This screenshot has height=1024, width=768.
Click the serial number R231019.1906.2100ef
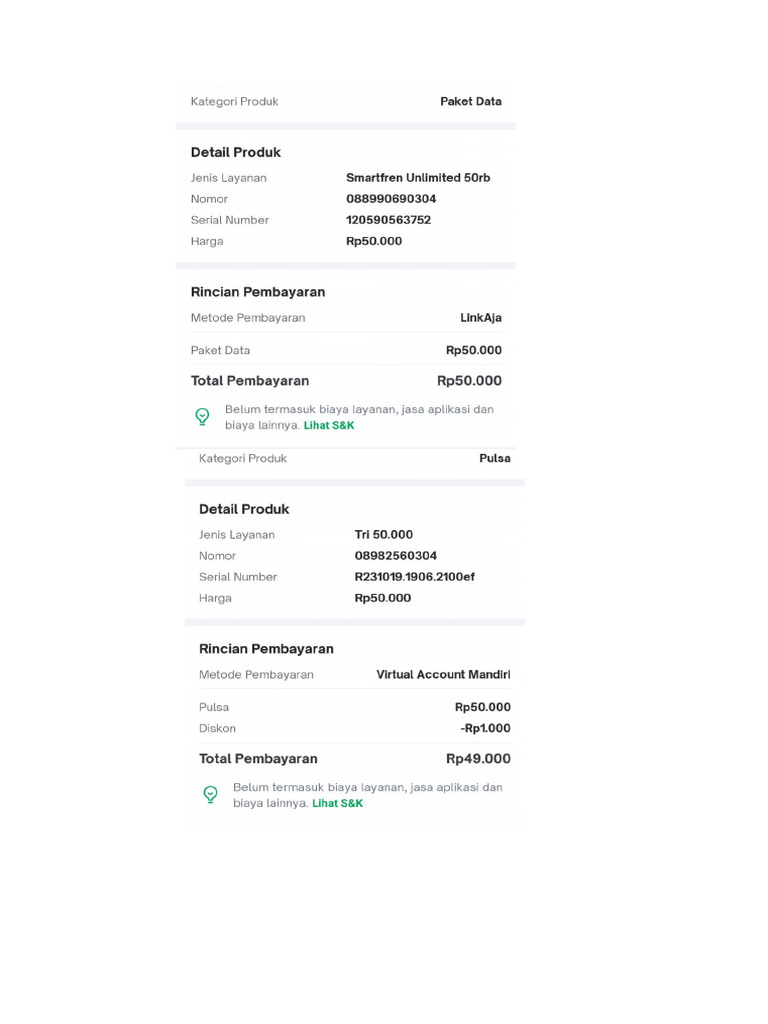coord(415,577)
